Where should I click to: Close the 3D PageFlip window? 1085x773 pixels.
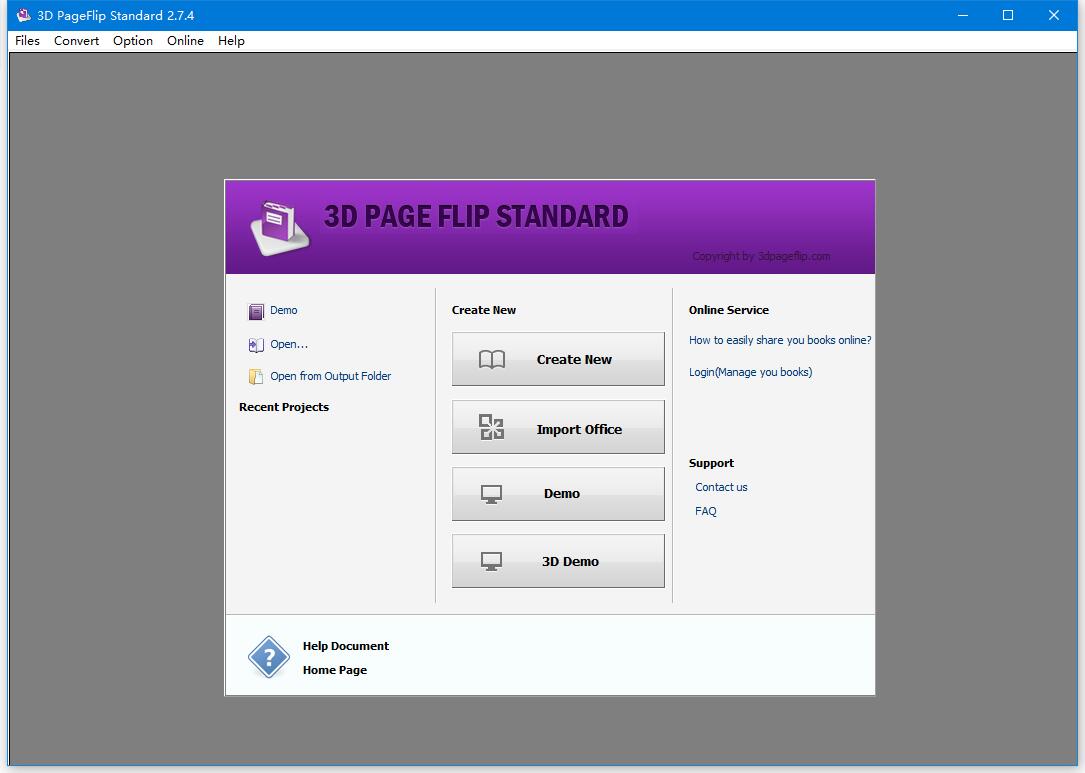coord(1053,15)
